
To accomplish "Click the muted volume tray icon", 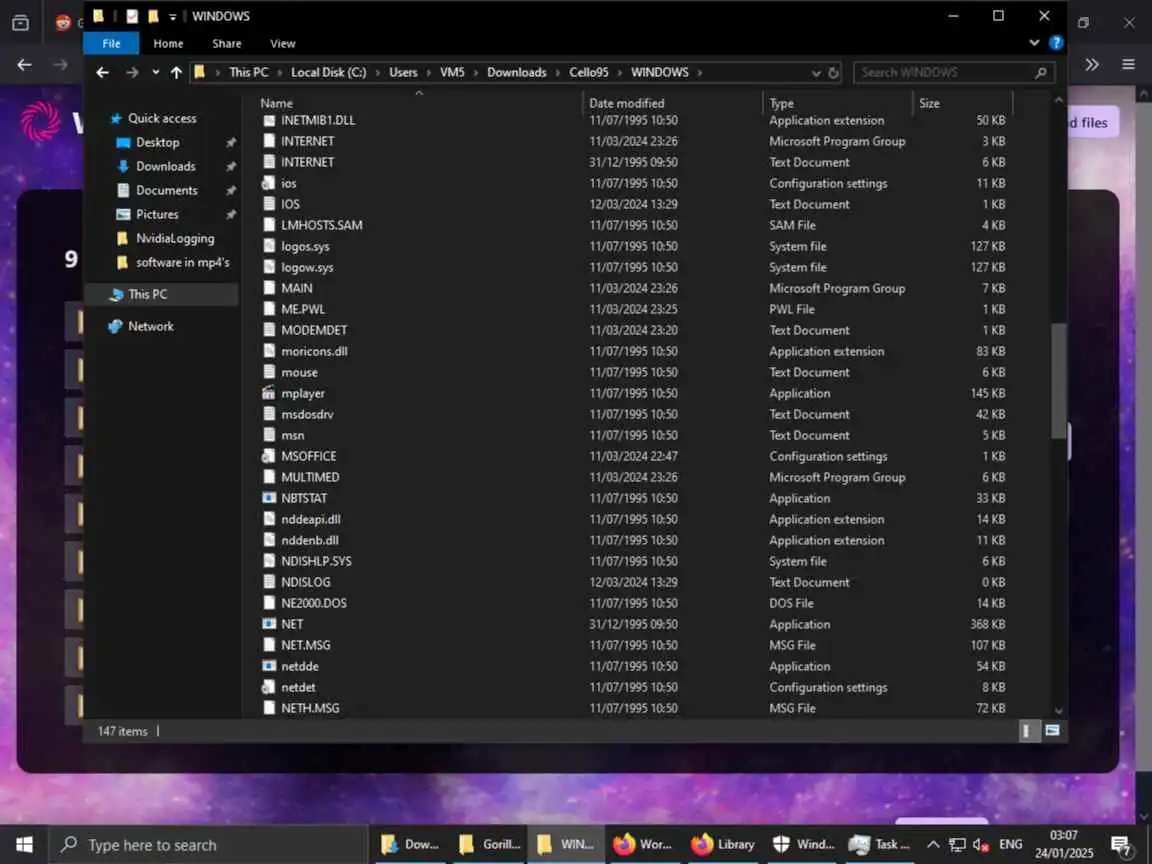I will coord(981,845).
